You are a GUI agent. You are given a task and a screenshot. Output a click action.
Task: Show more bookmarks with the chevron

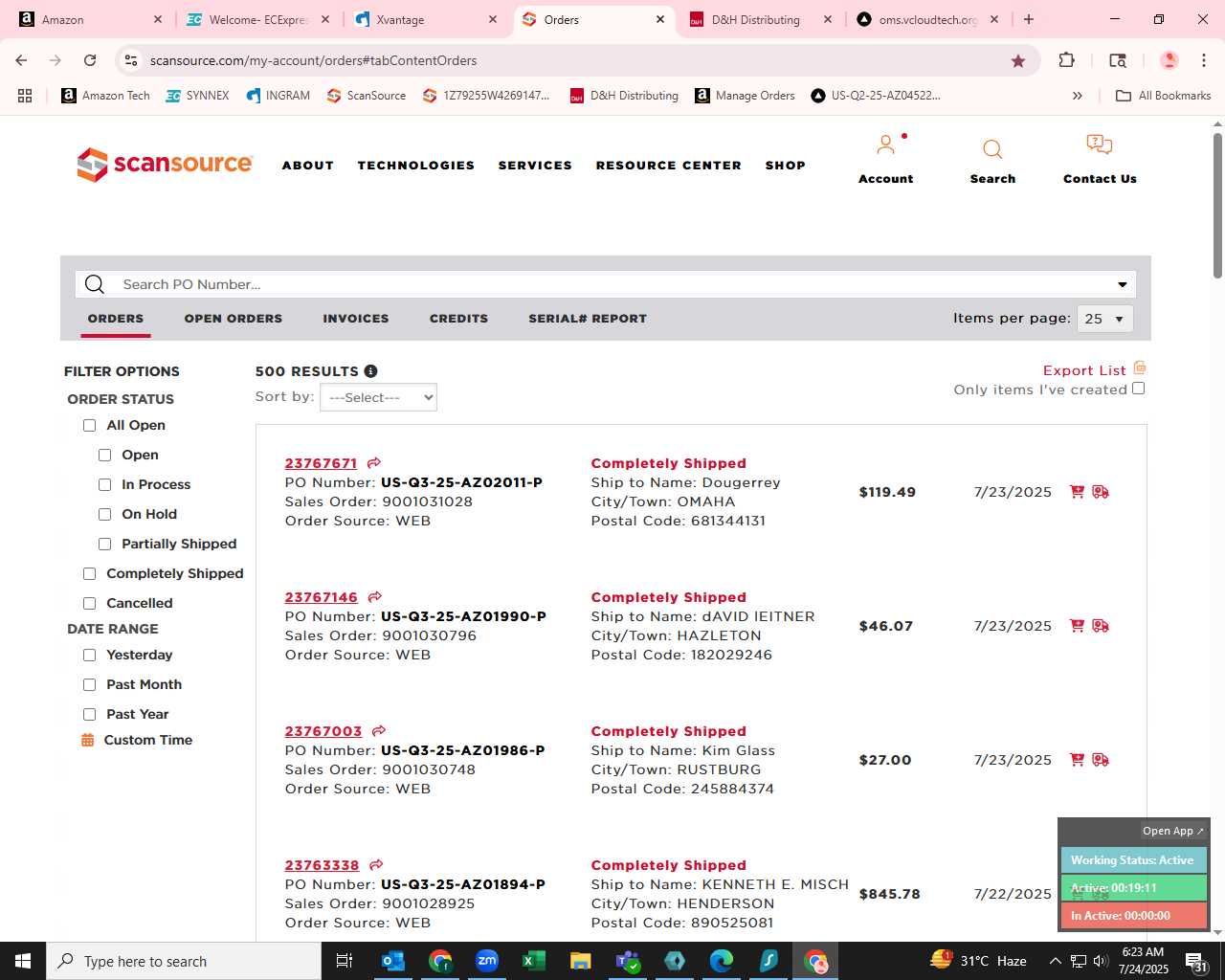pos(1077,96)
